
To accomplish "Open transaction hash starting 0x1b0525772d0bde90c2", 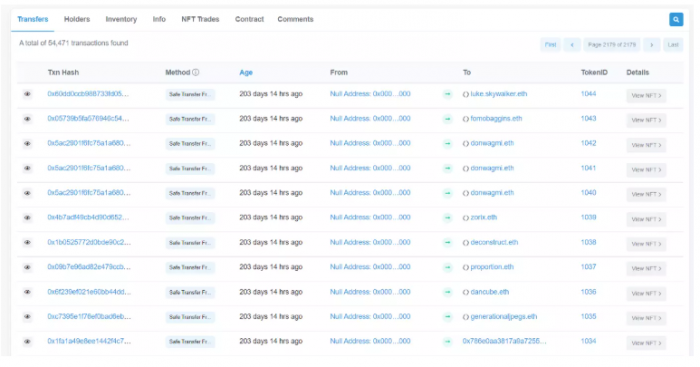I will [89, 242].
